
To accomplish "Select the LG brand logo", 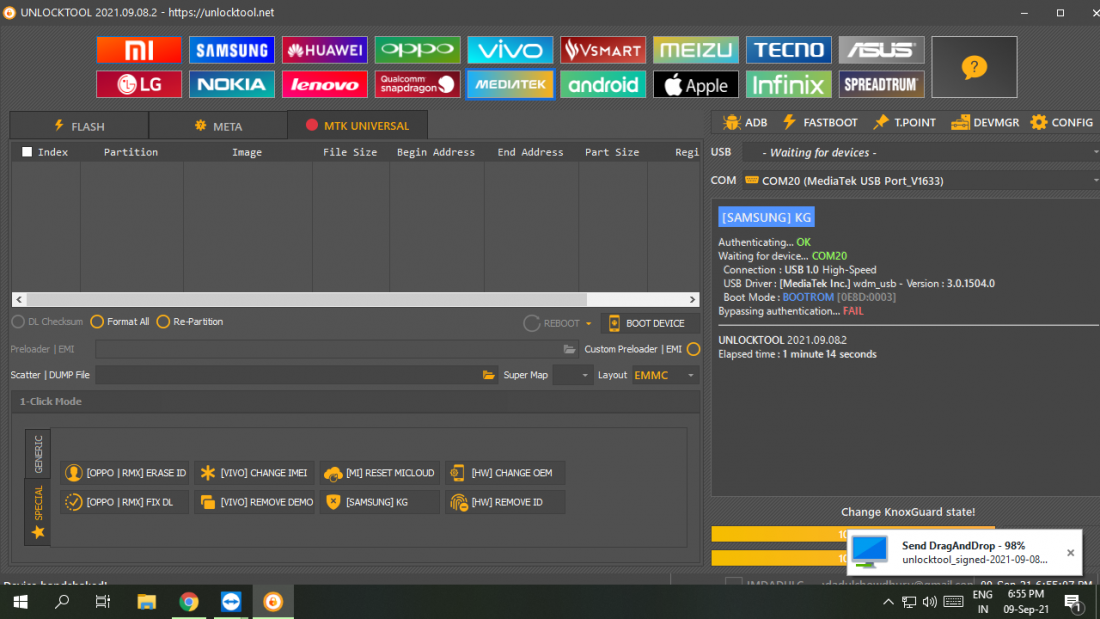I will pos(139,84).
